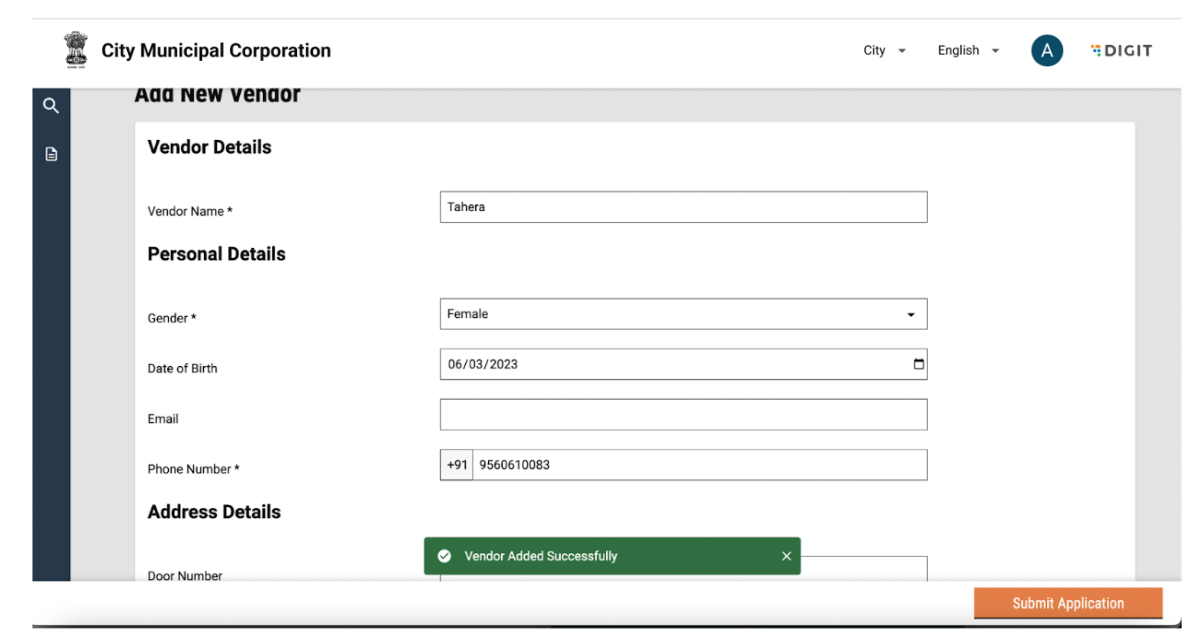The width and height of the screenshot is (1203, 637).
Task: Click the date text in Date of Birth field
Action: [x=483, y=364]
